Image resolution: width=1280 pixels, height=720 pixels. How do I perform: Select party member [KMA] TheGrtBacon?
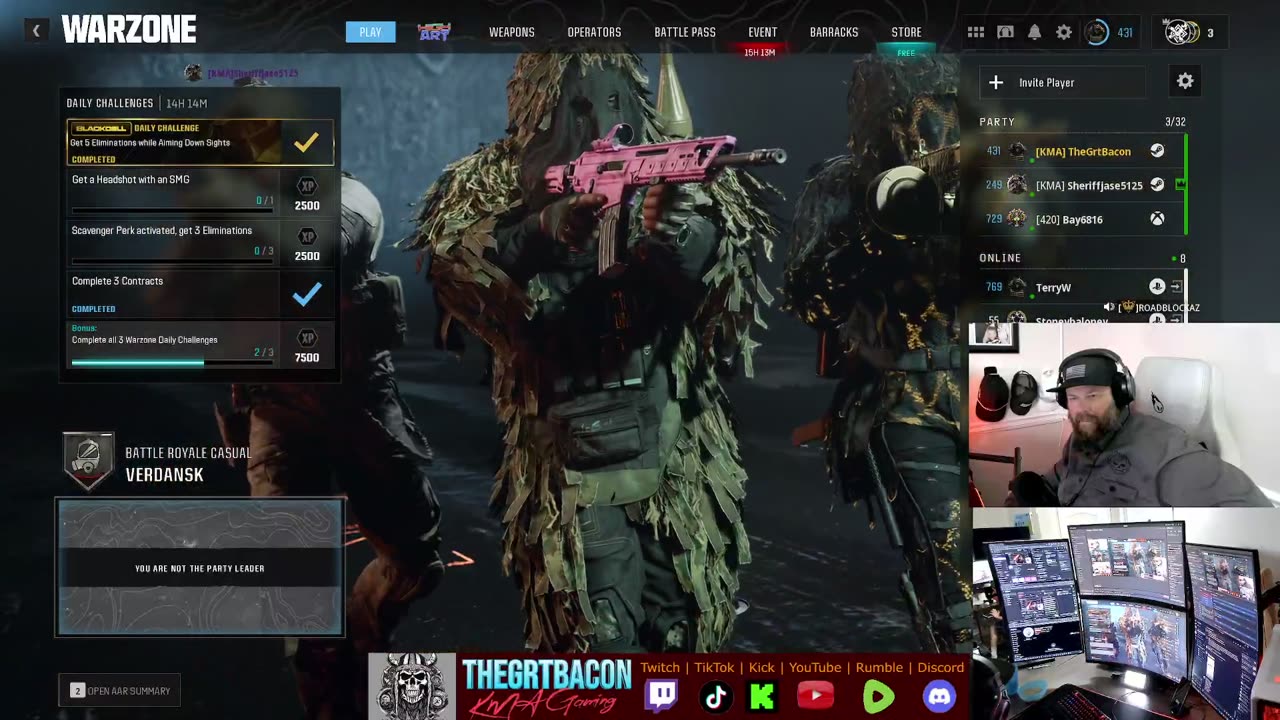tap(1080, 151)
